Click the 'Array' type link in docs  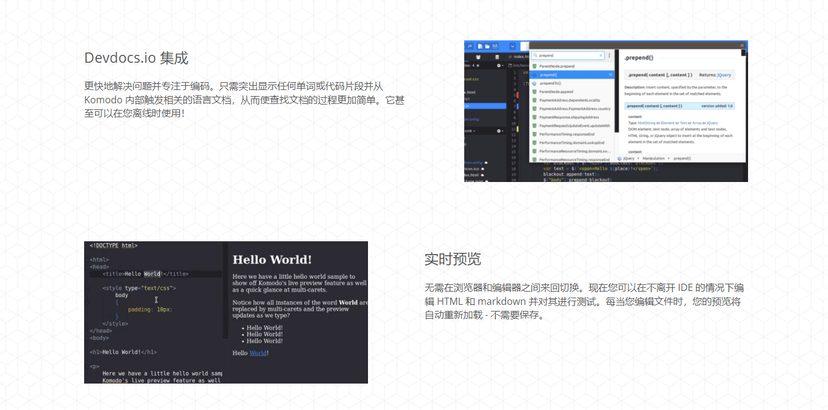pyautogui.click(x=697, y=123)
